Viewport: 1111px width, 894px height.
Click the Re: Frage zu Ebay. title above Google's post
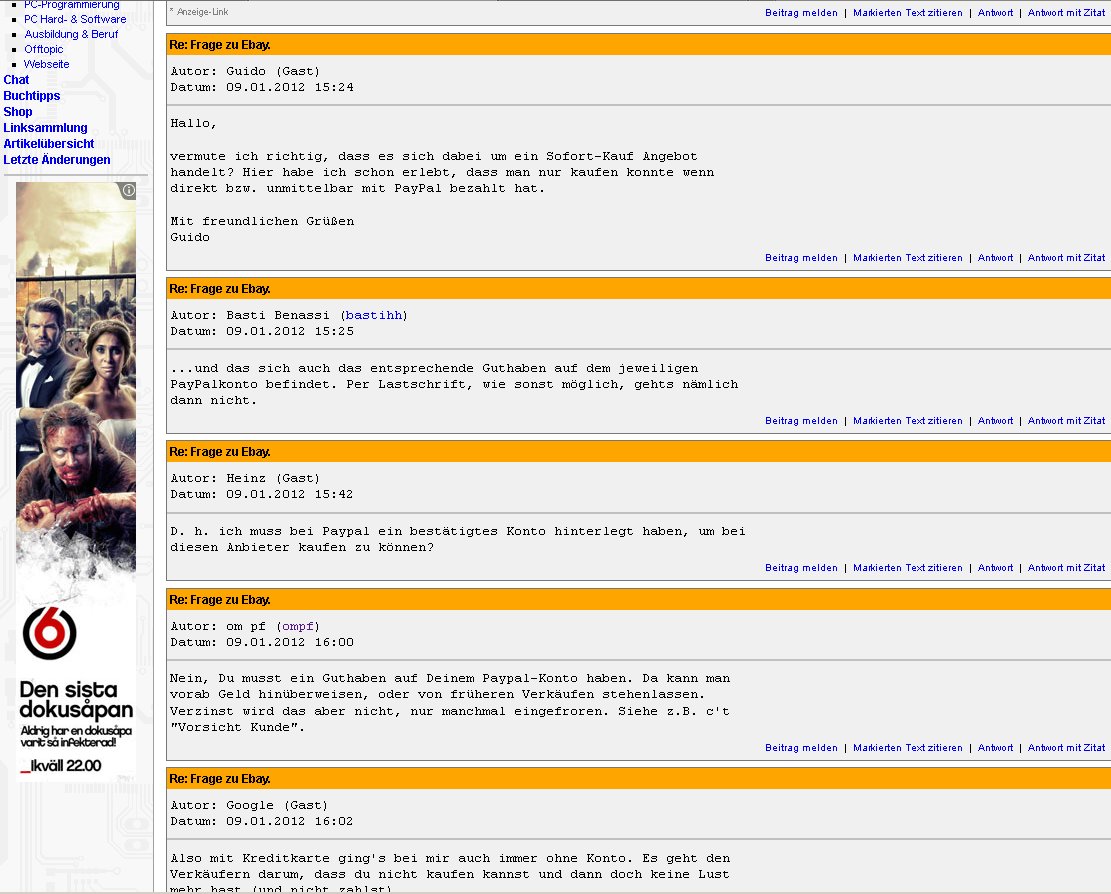point(220,779)
